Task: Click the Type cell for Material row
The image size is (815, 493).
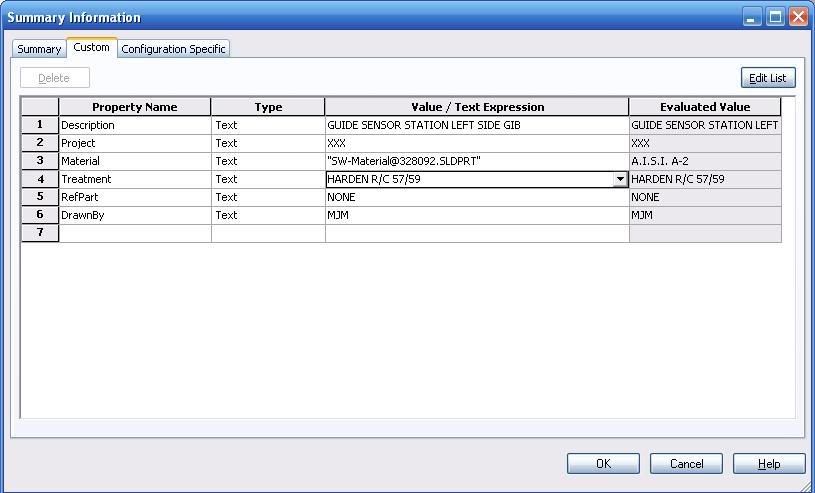Action: [267, 161]
